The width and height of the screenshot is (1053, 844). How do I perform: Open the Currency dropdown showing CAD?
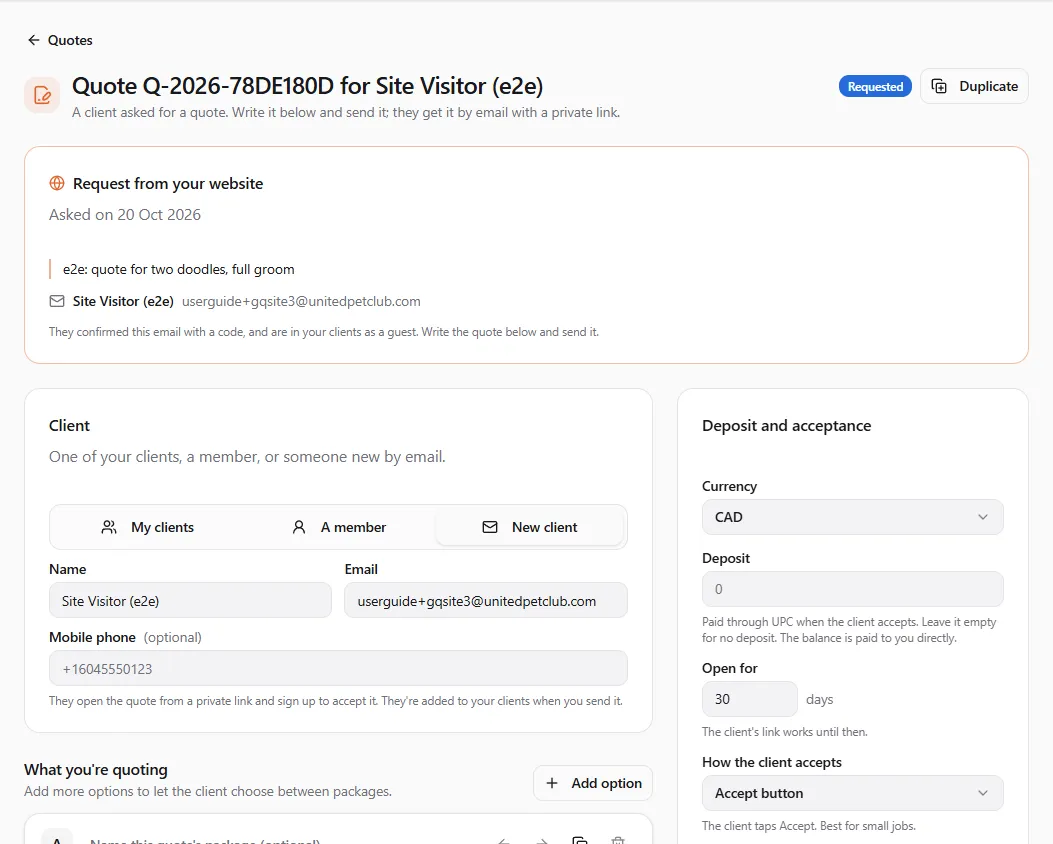[x=853, y=517]
